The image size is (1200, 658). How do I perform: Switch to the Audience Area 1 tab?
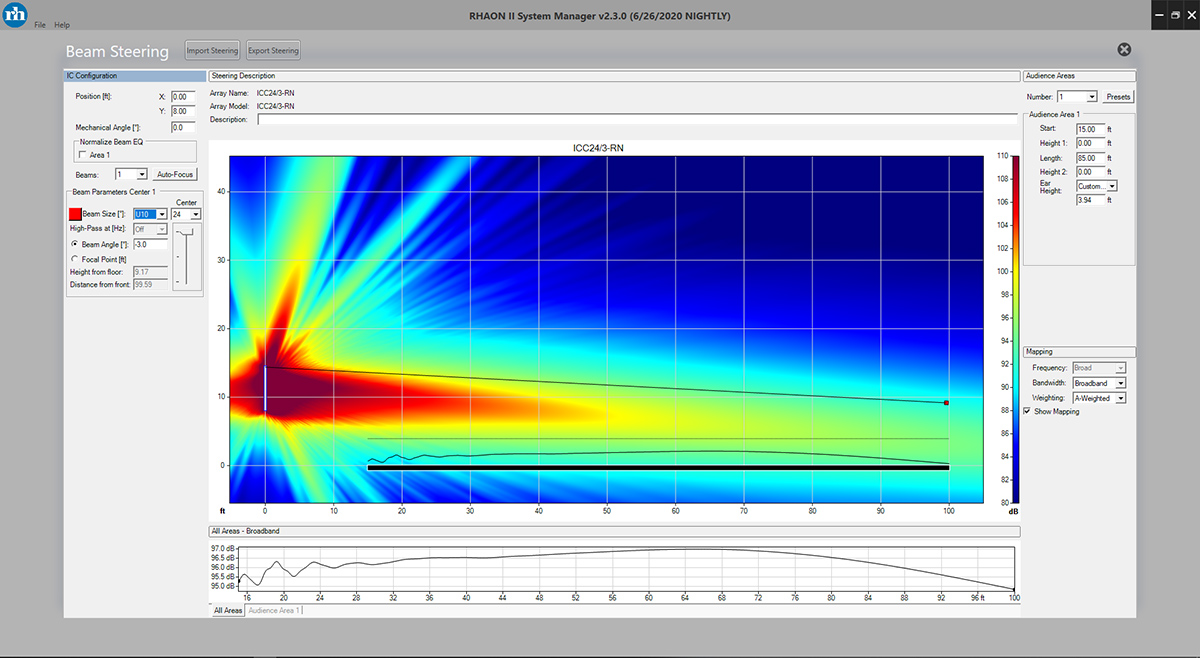[x=274, y=610]
